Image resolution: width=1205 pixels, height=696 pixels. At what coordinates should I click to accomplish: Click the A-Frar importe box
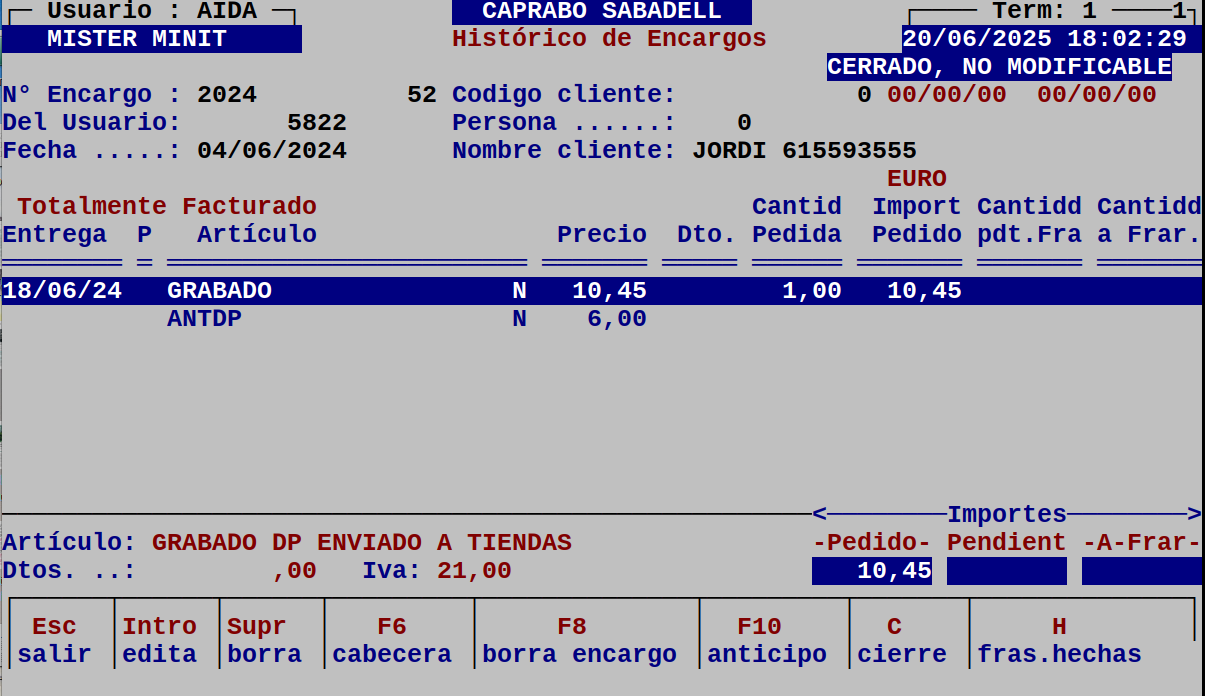coord(1140,570)
